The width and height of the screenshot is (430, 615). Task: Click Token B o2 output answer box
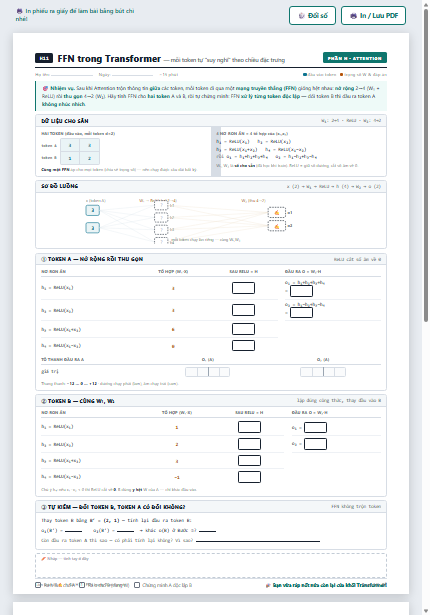315,444
